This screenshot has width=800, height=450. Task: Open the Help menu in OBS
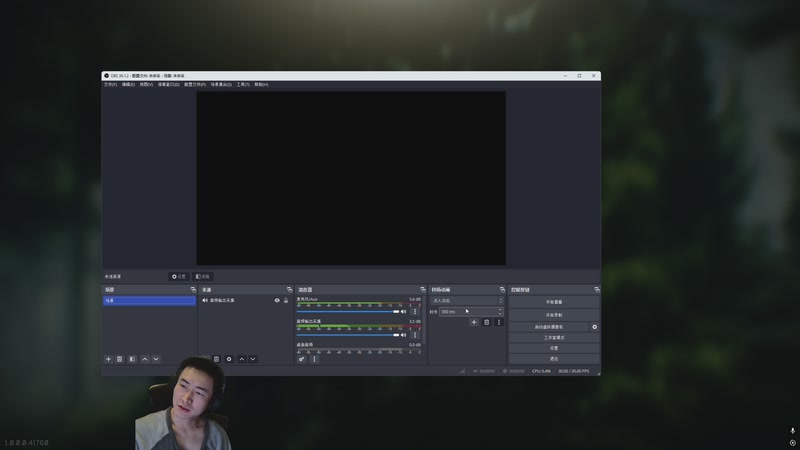[x=261, y=85]
